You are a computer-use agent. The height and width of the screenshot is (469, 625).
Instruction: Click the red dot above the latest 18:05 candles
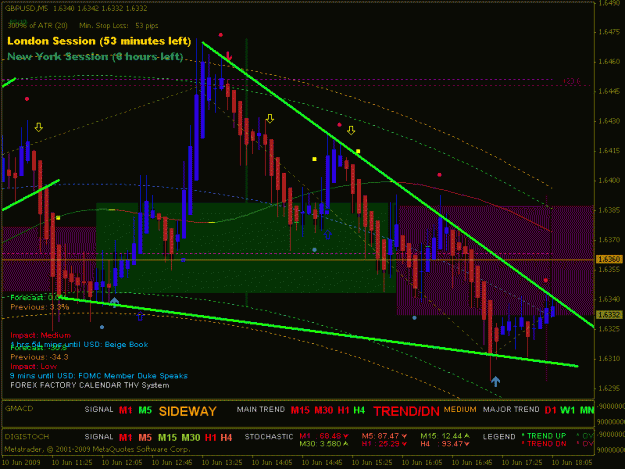point(546,281)
